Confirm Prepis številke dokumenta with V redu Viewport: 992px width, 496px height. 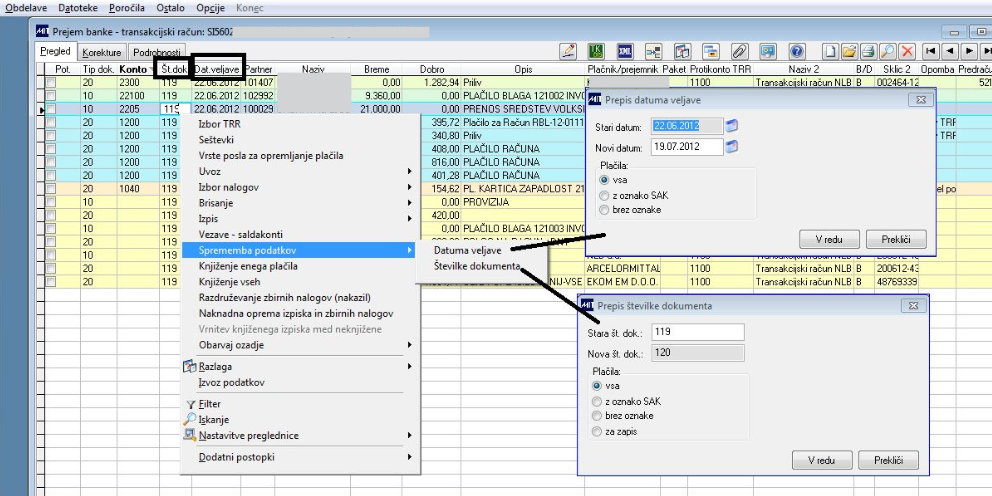pos(822,460)
